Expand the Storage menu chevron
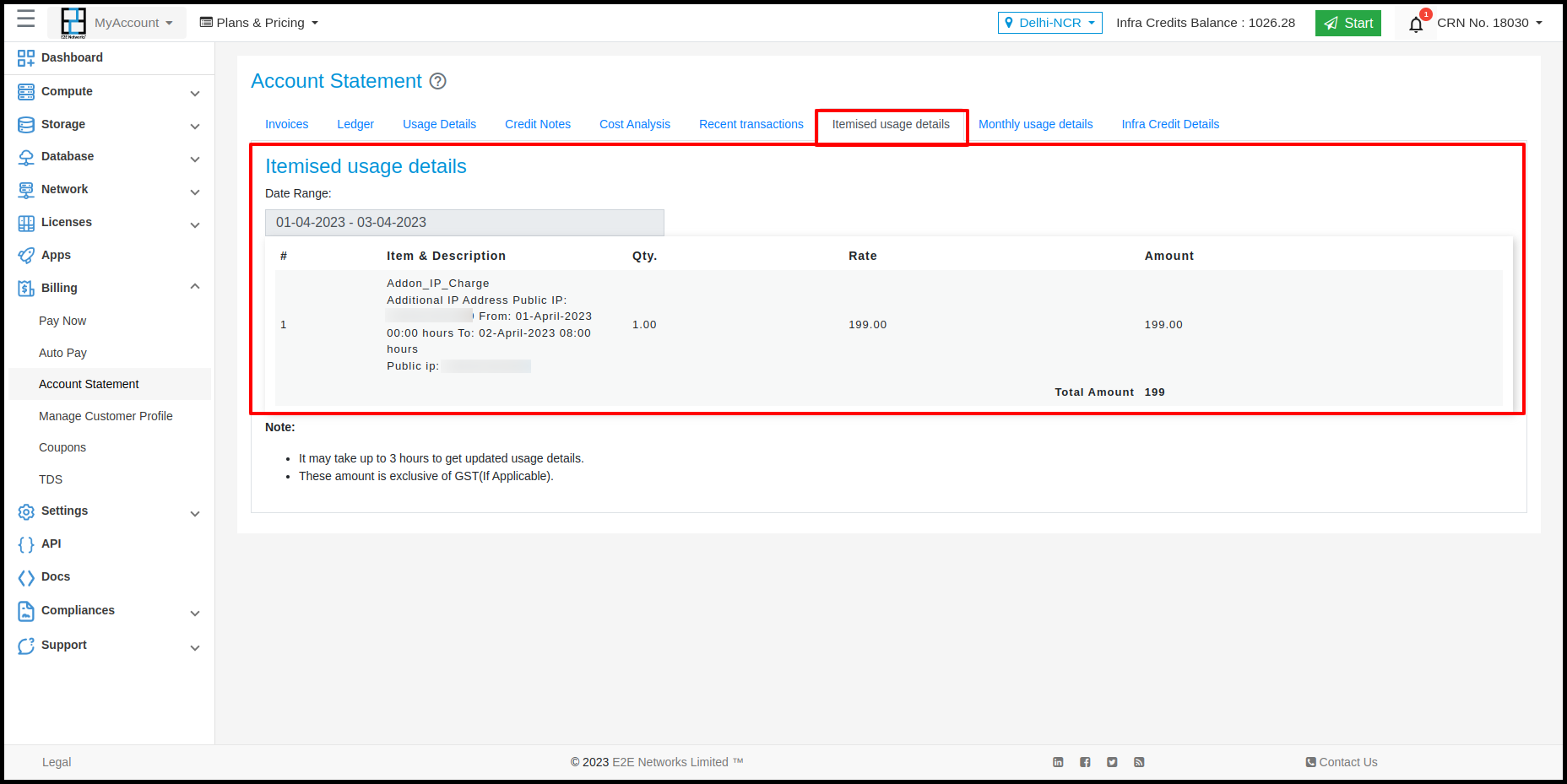The height and width of the screenshot is (784, 1567). tap(195, 127)
